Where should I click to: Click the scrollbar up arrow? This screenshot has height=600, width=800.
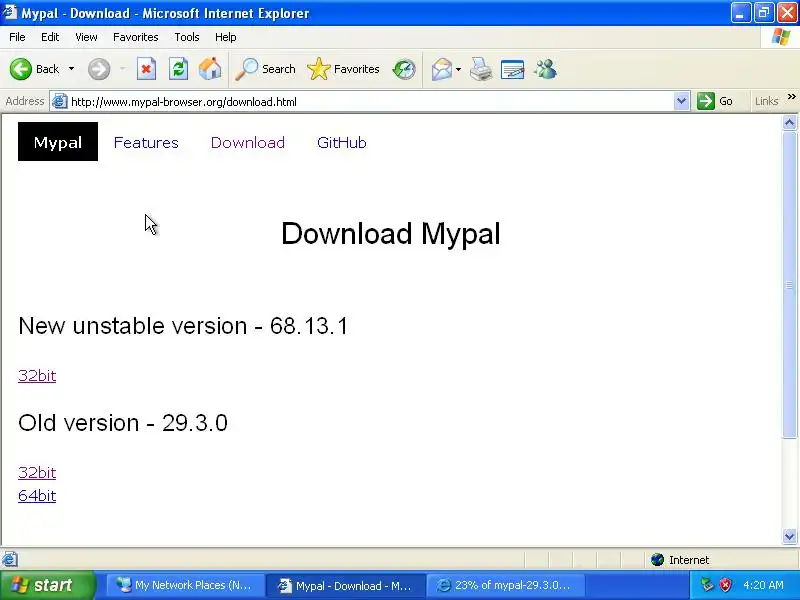[789, 122]
